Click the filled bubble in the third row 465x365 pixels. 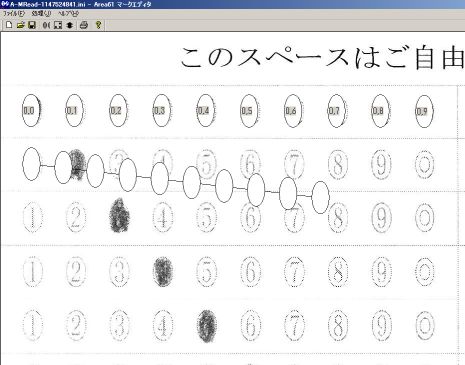click(119, 215)
